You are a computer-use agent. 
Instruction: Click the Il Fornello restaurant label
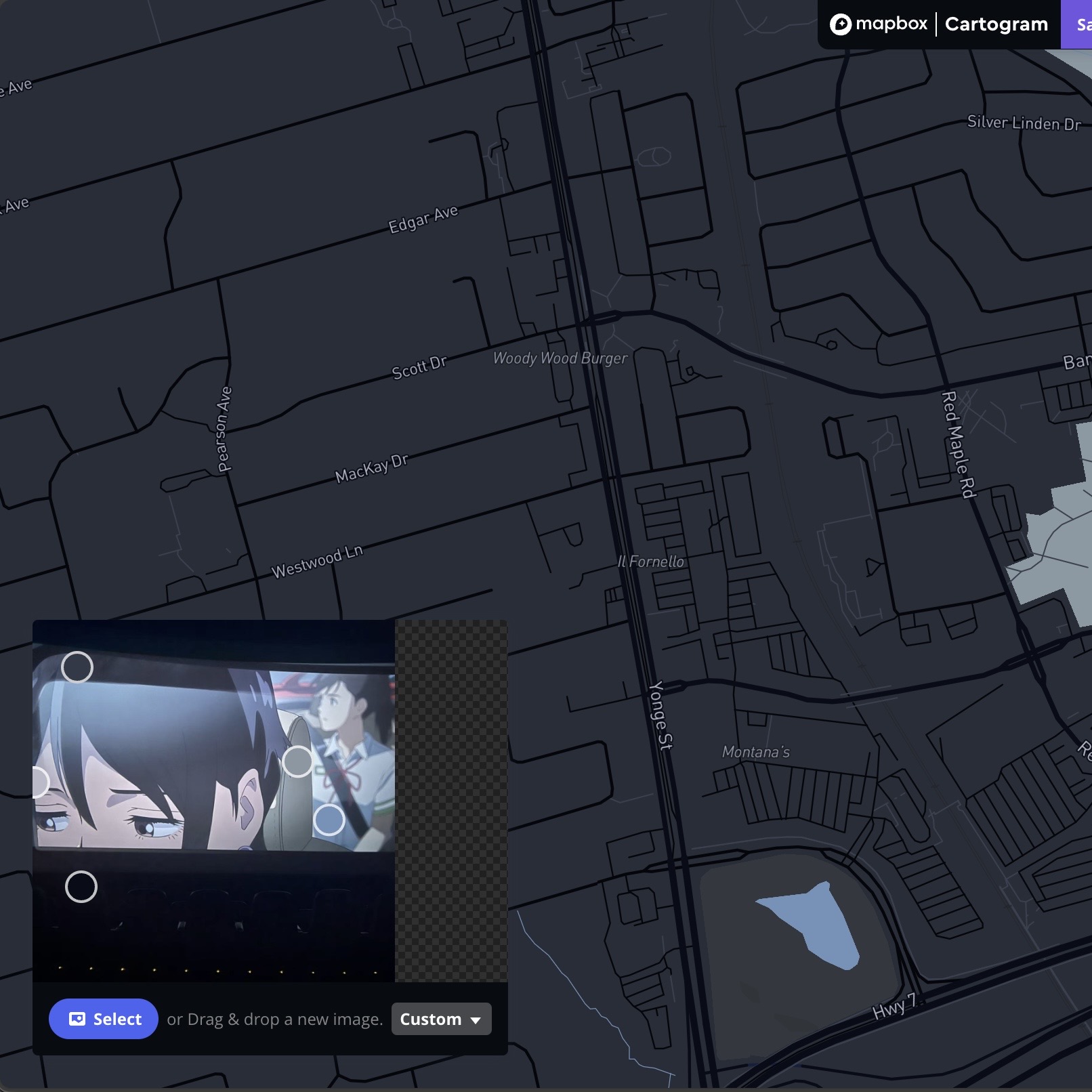coord(650,561)
